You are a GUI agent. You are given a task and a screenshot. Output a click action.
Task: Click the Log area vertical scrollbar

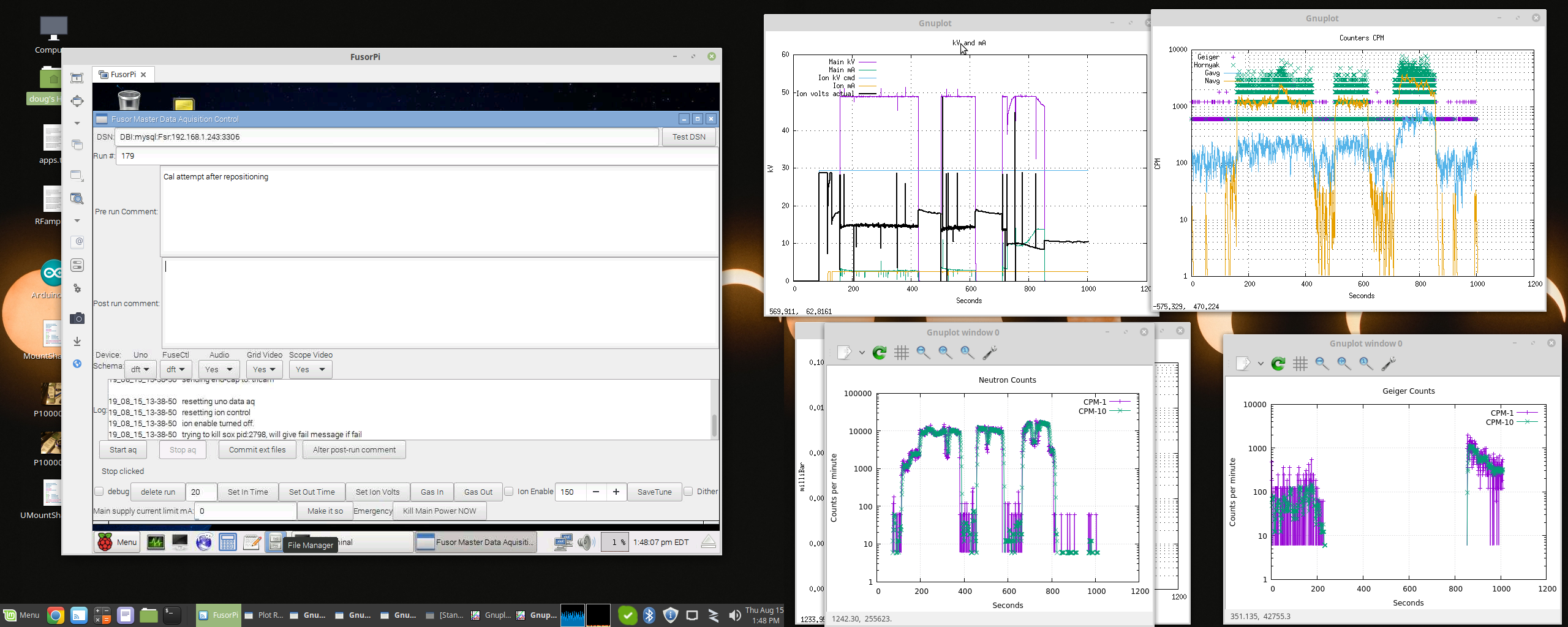(x=714, y=409)
